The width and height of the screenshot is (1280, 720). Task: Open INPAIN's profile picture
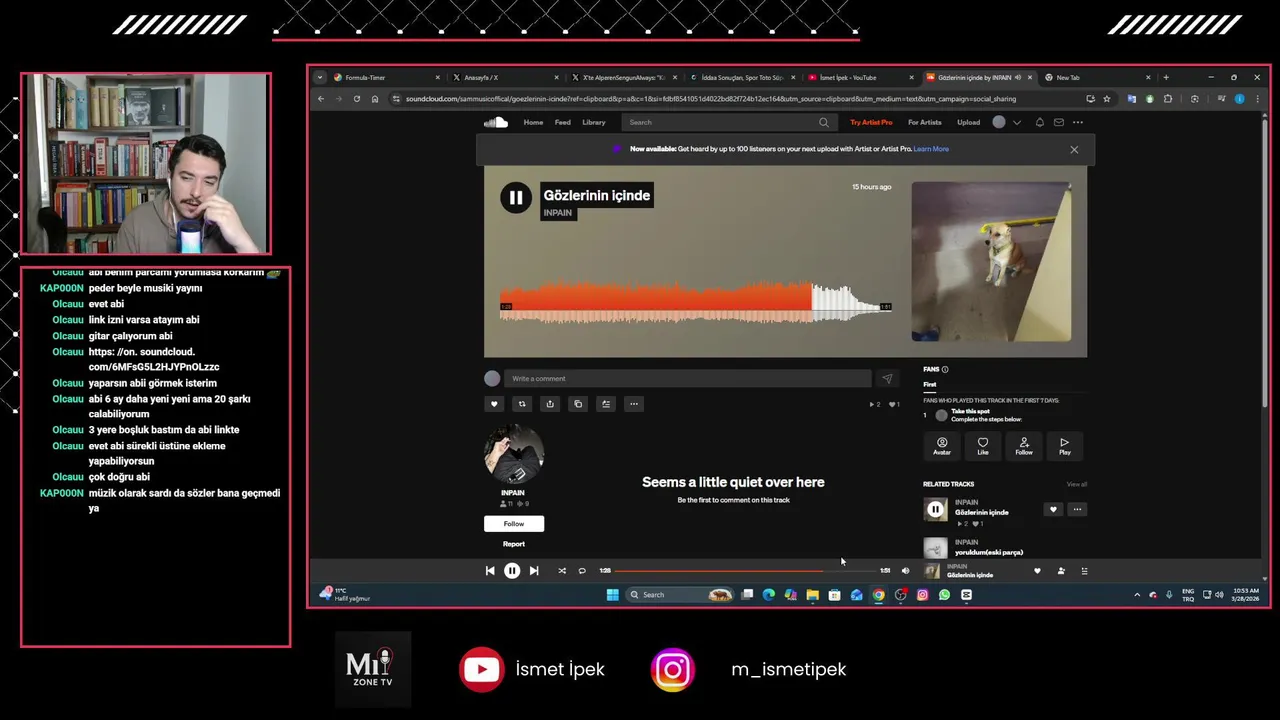point(514,454)
